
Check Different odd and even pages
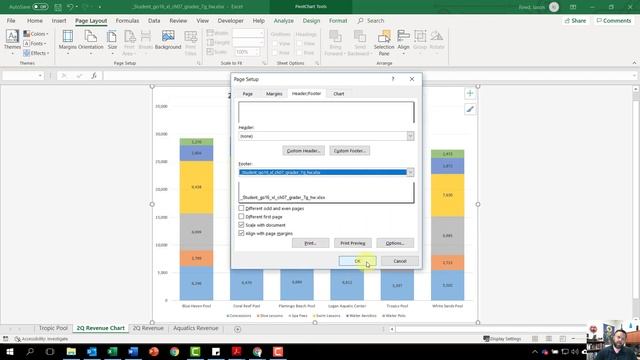241,208
